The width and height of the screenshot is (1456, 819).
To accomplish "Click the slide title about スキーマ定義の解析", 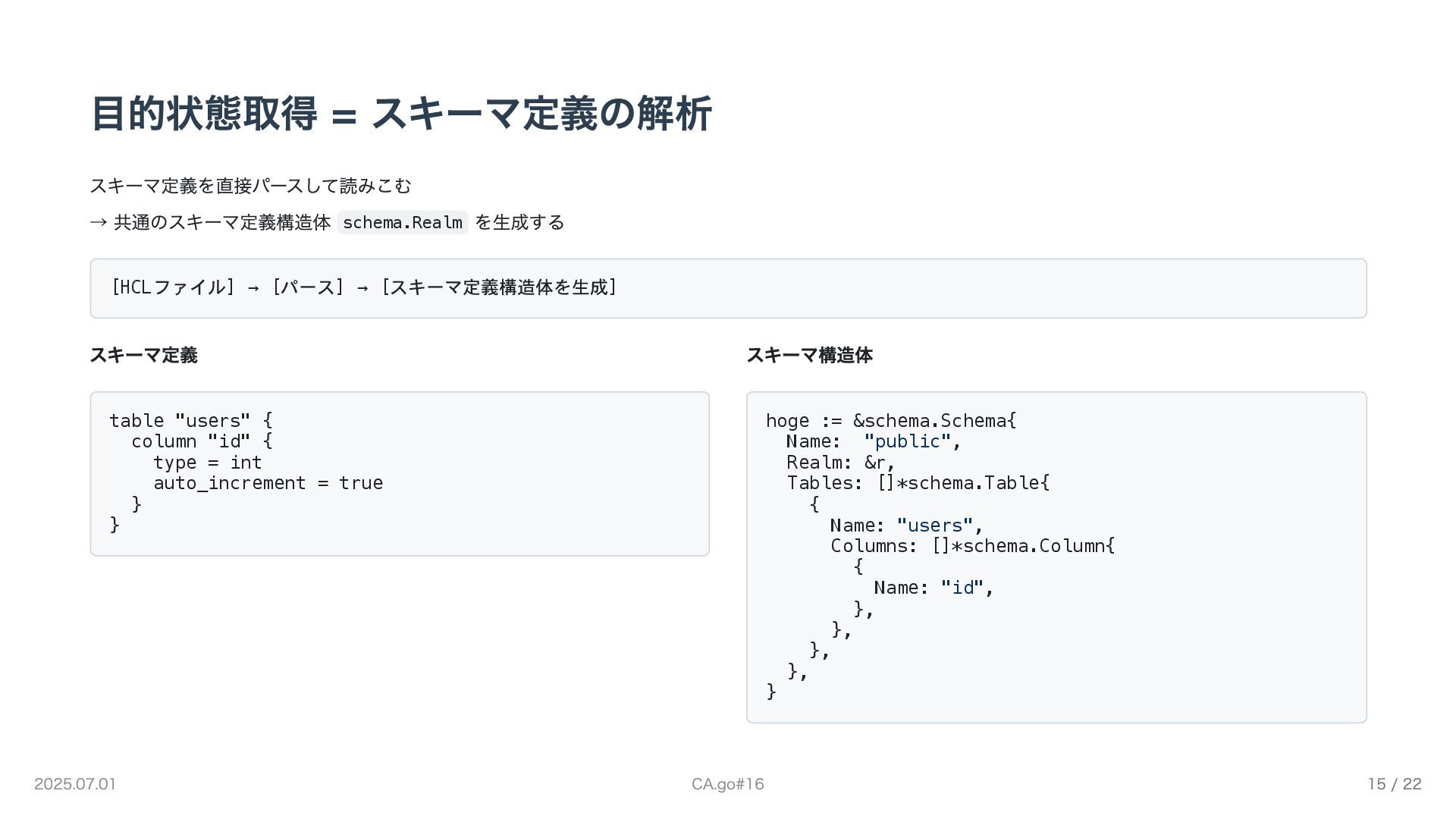I will pyautogui.click(x=400, y=114).
